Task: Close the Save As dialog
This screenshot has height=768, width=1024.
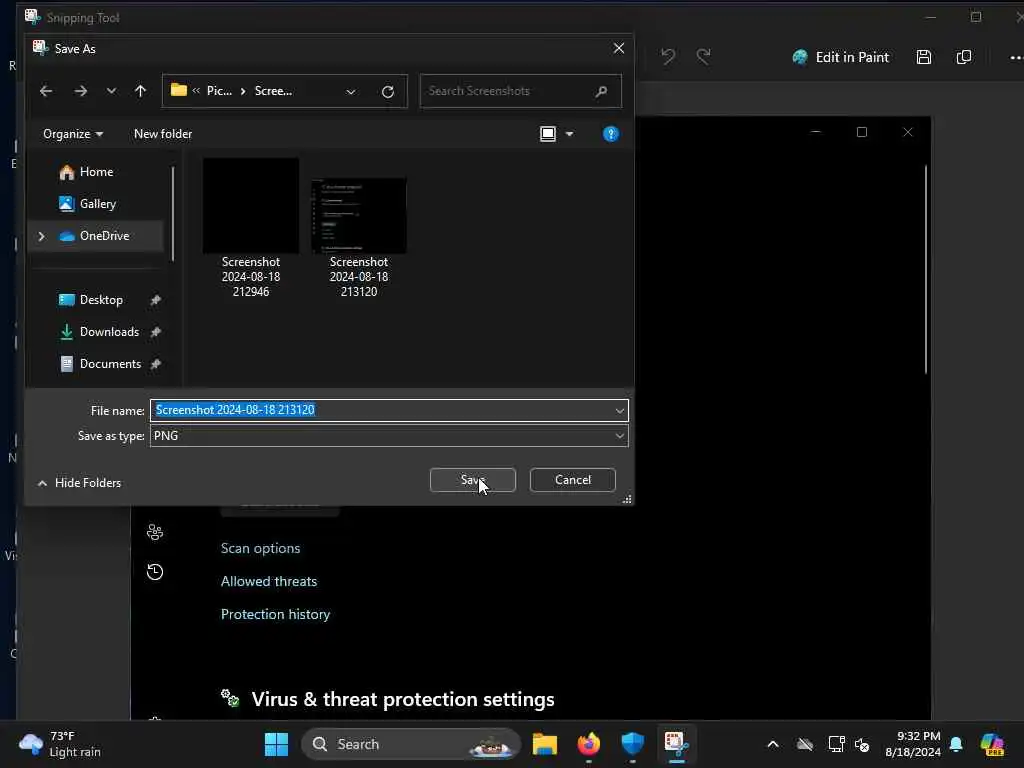Action: 618,48
